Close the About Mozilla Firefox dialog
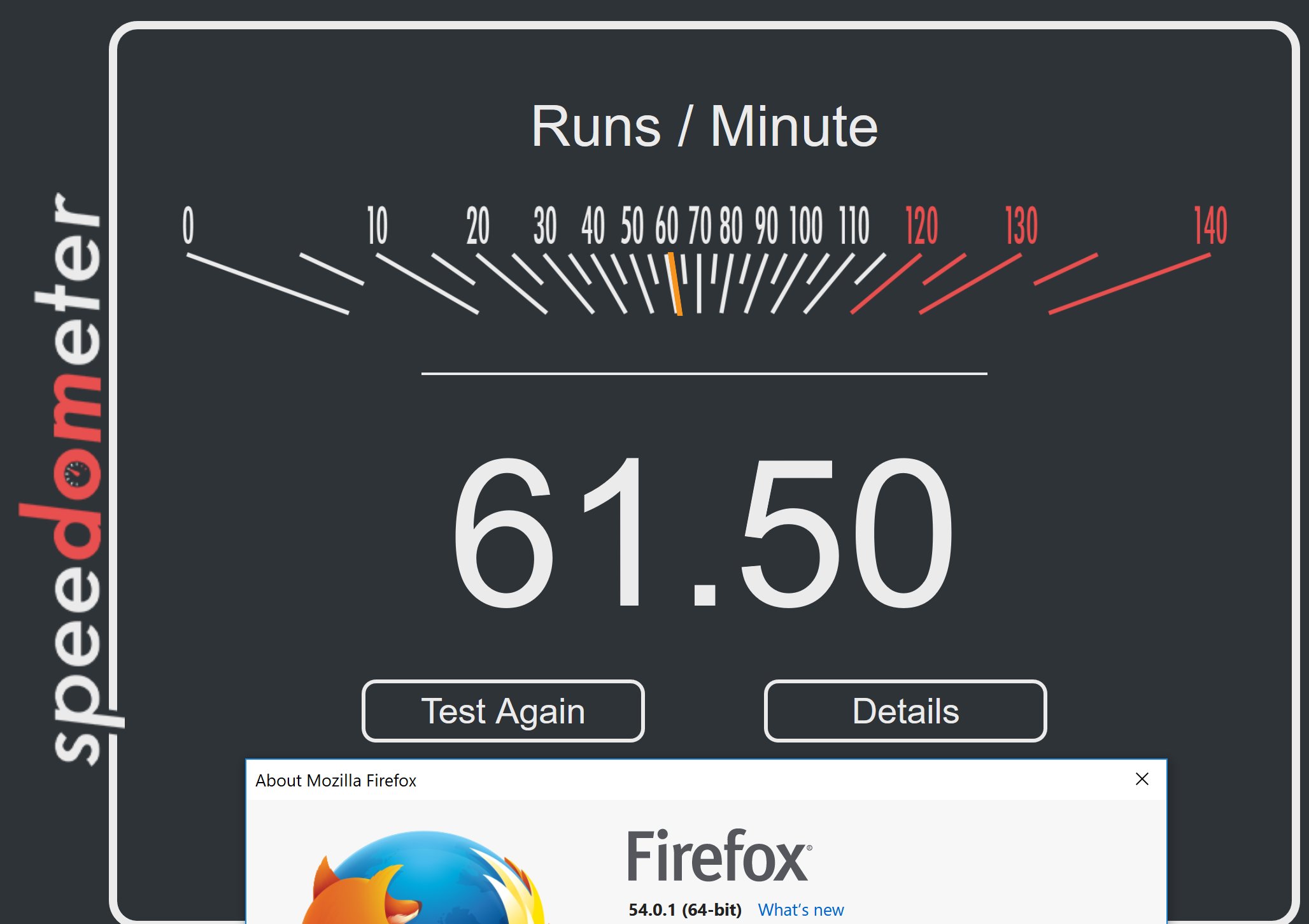This screenshot has width=1309, height=924. pos(1142,779)
